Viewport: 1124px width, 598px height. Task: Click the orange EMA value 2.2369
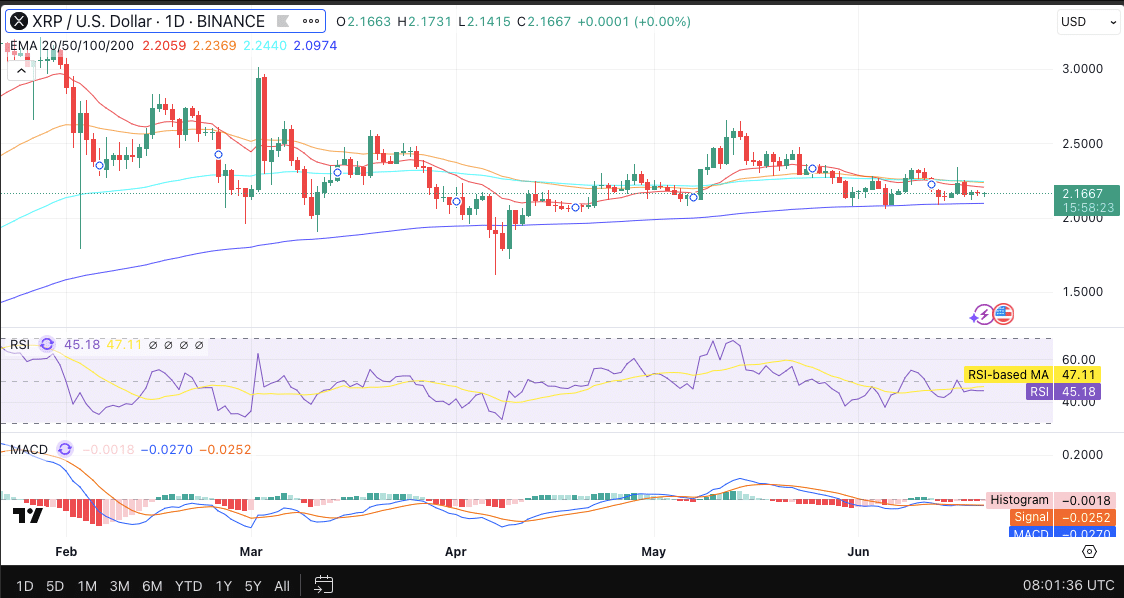point(214,45)
